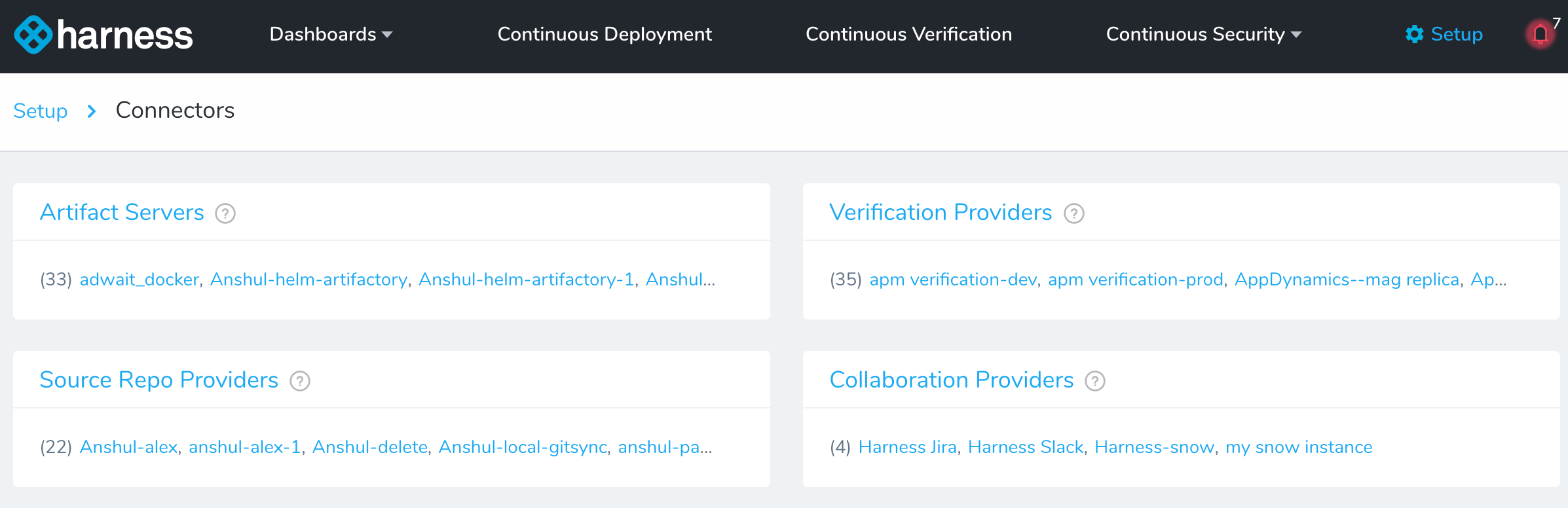Image resolution: width=1568 pixels, height=508 pixels.
Task: Open the my snow instance provider
Action: [x=1299, y=447]
